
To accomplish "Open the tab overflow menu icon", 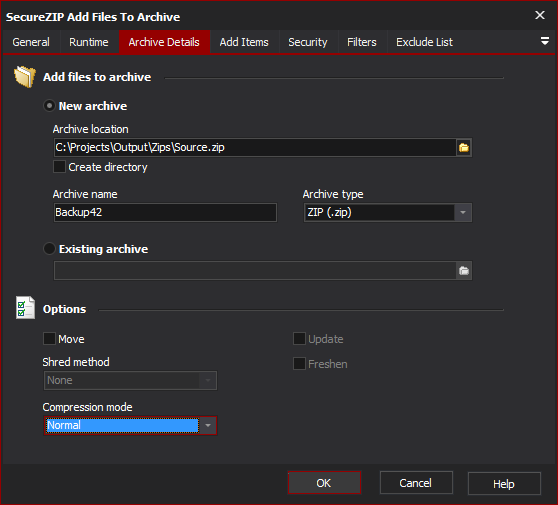I will 544,41.
